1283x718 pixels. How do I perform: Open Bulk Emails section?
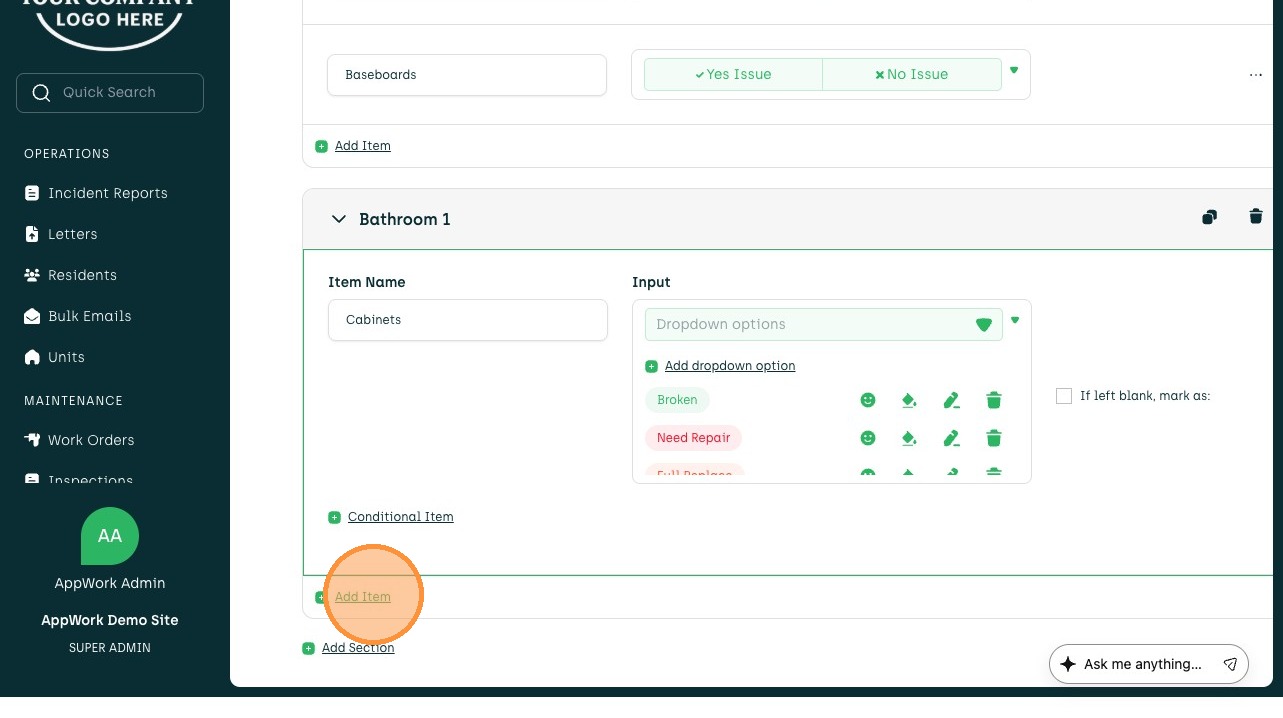[x=90, y=316]
